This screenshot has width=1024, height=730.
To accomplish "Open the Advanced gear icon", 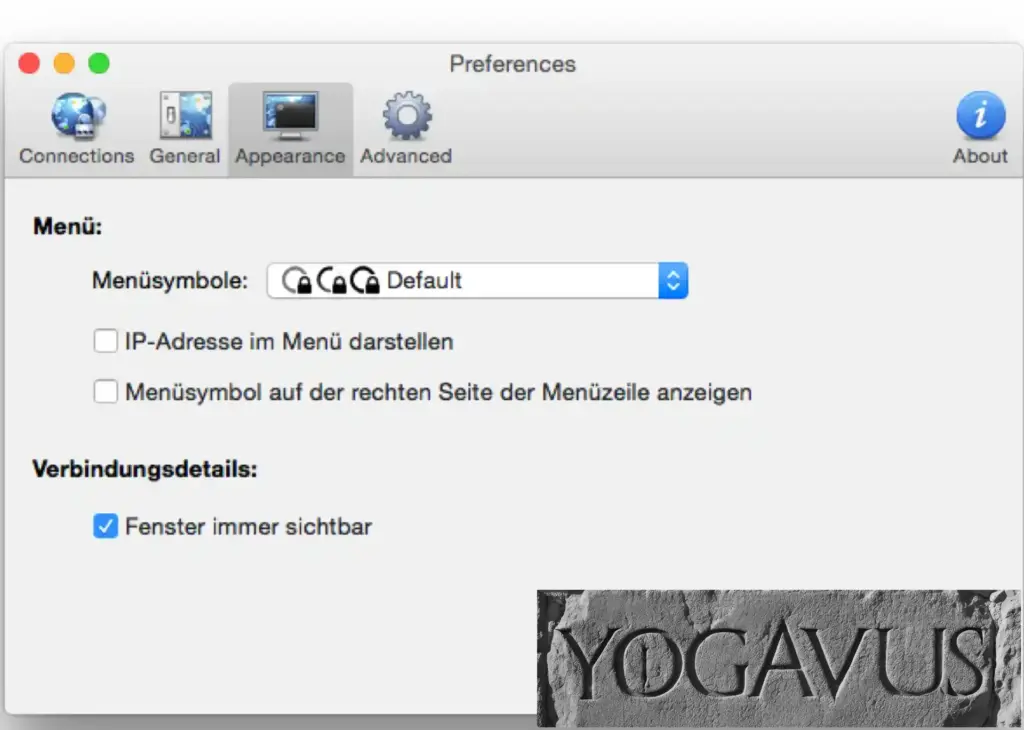I will pyautogui.click(x=406, y=117).
